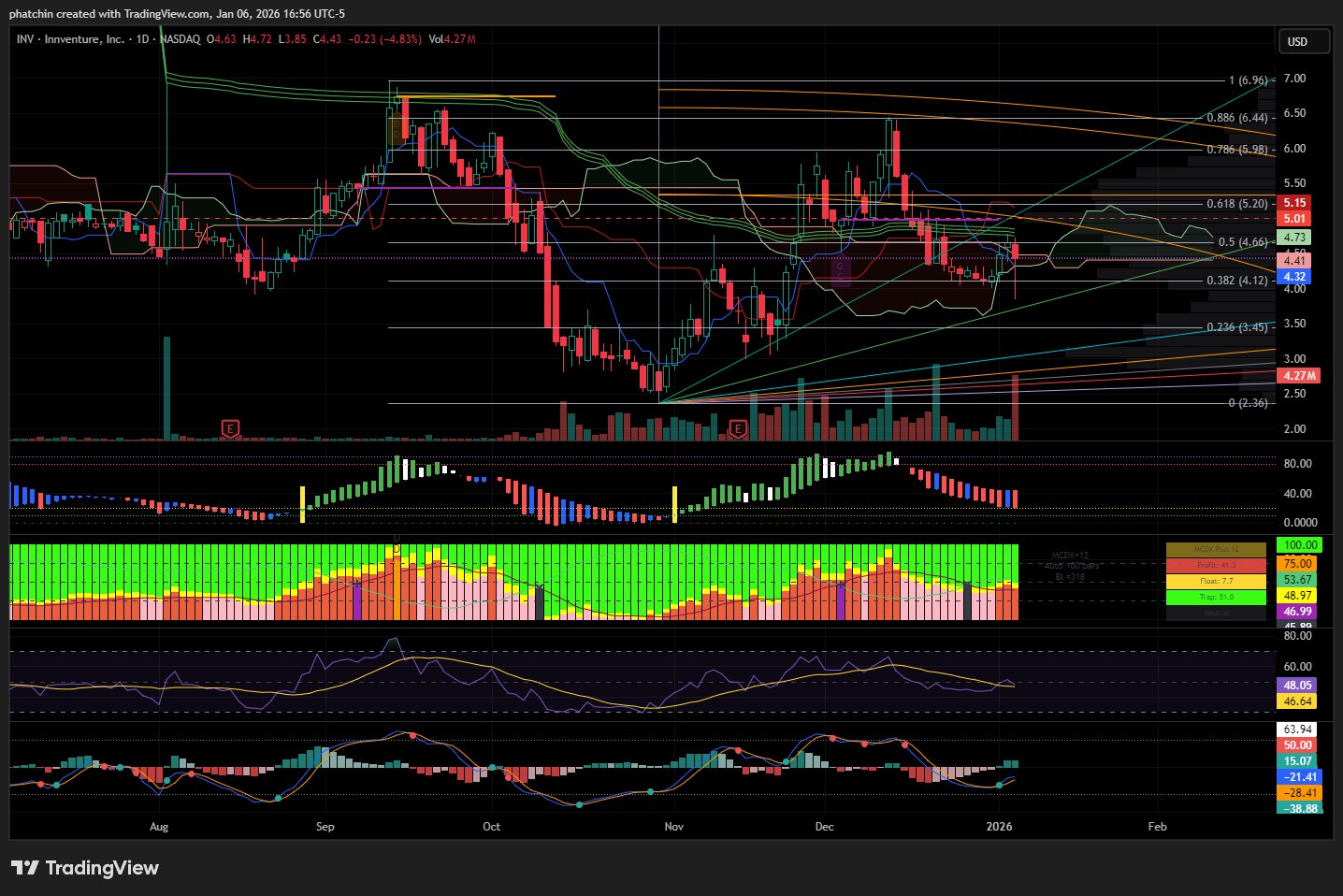Image resolution: width=1343 pixels, height=896 pixels.
Task: Select the 0.786 (5.98) Fibonacci label
Action: 1236,150
